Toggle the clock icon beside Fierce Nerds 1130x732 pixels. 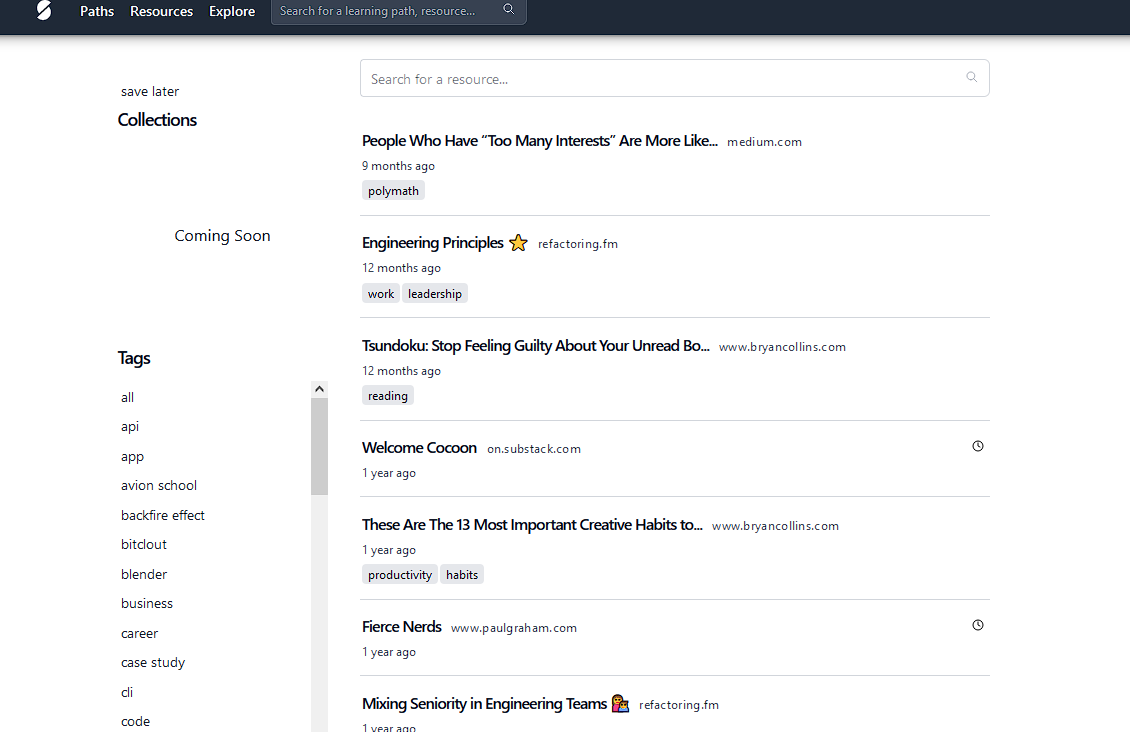977,624
